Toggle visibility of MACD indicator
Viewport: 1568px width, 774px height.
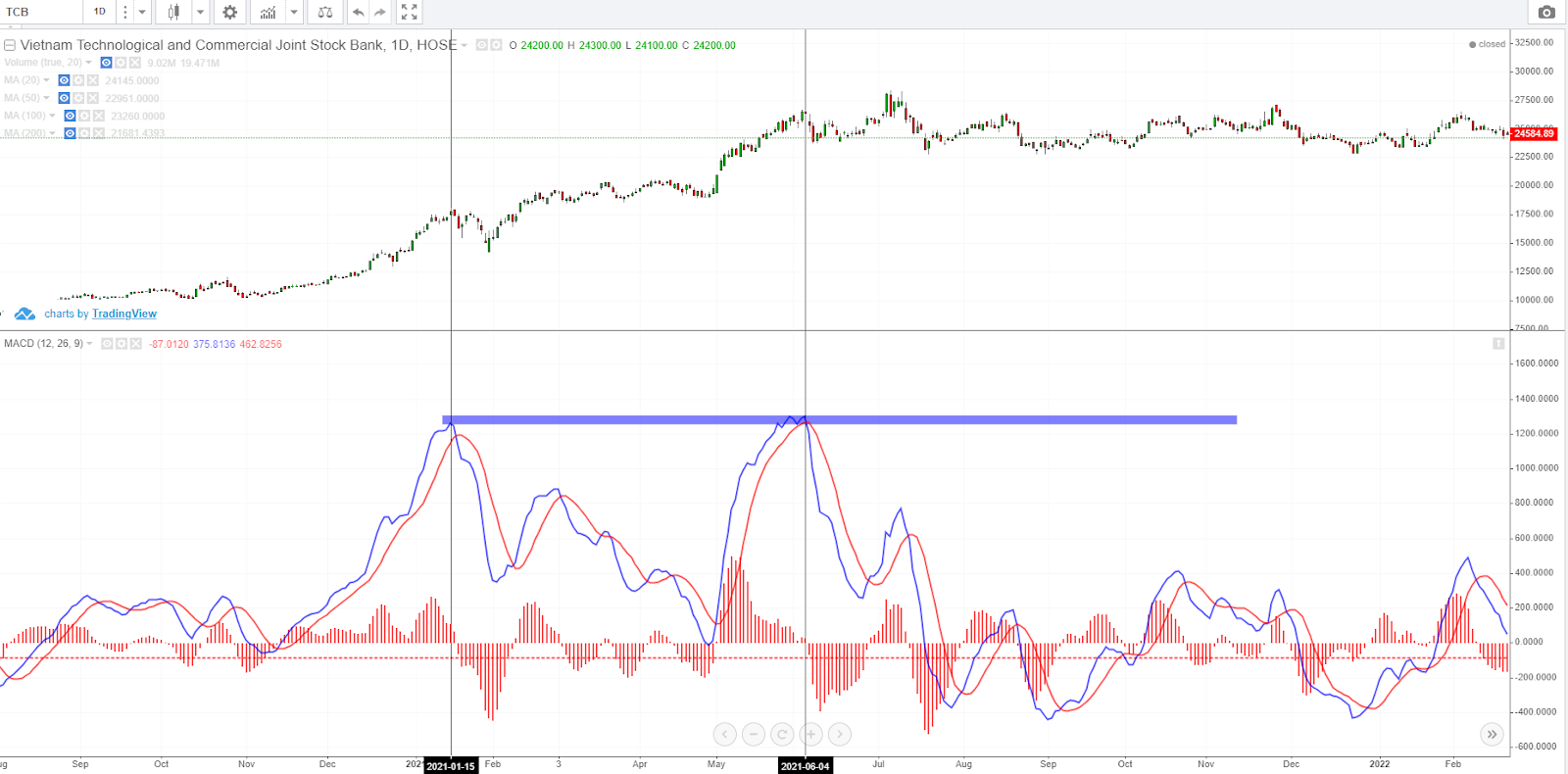tap(107, 344)
